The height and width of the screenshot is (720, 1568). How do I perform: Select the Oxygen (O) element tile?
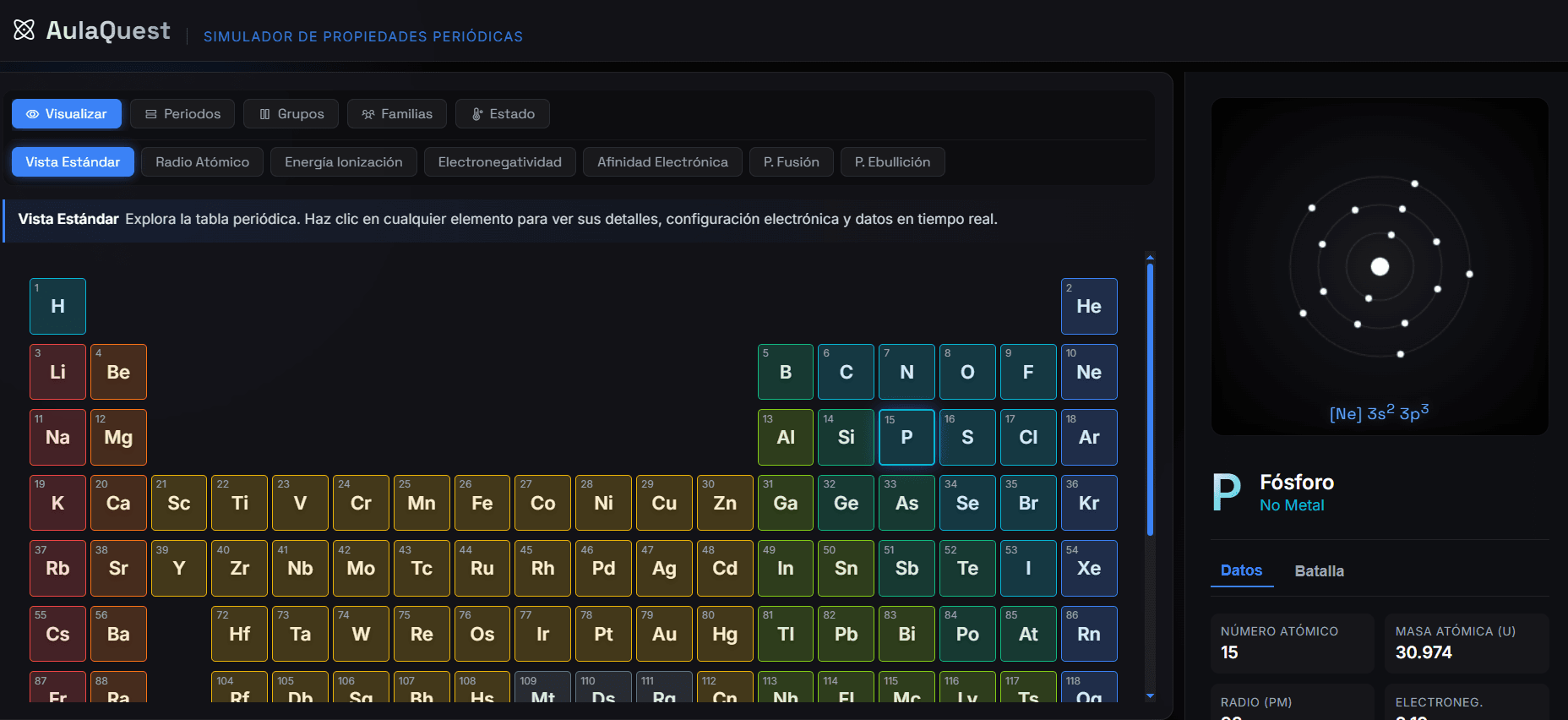pos(967,372)
